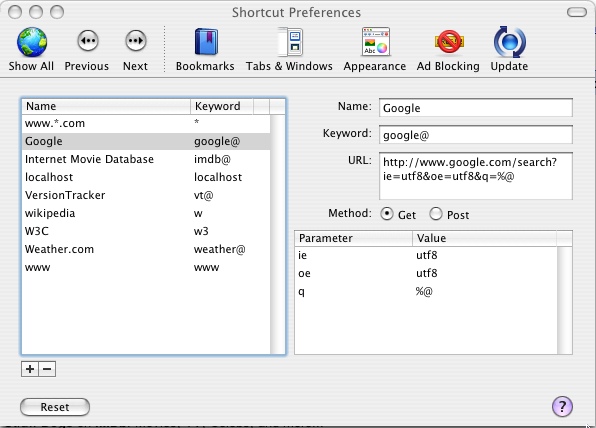596x428 pixels.
Task: Open the Show All globe icon
Action: click(32, 42)
